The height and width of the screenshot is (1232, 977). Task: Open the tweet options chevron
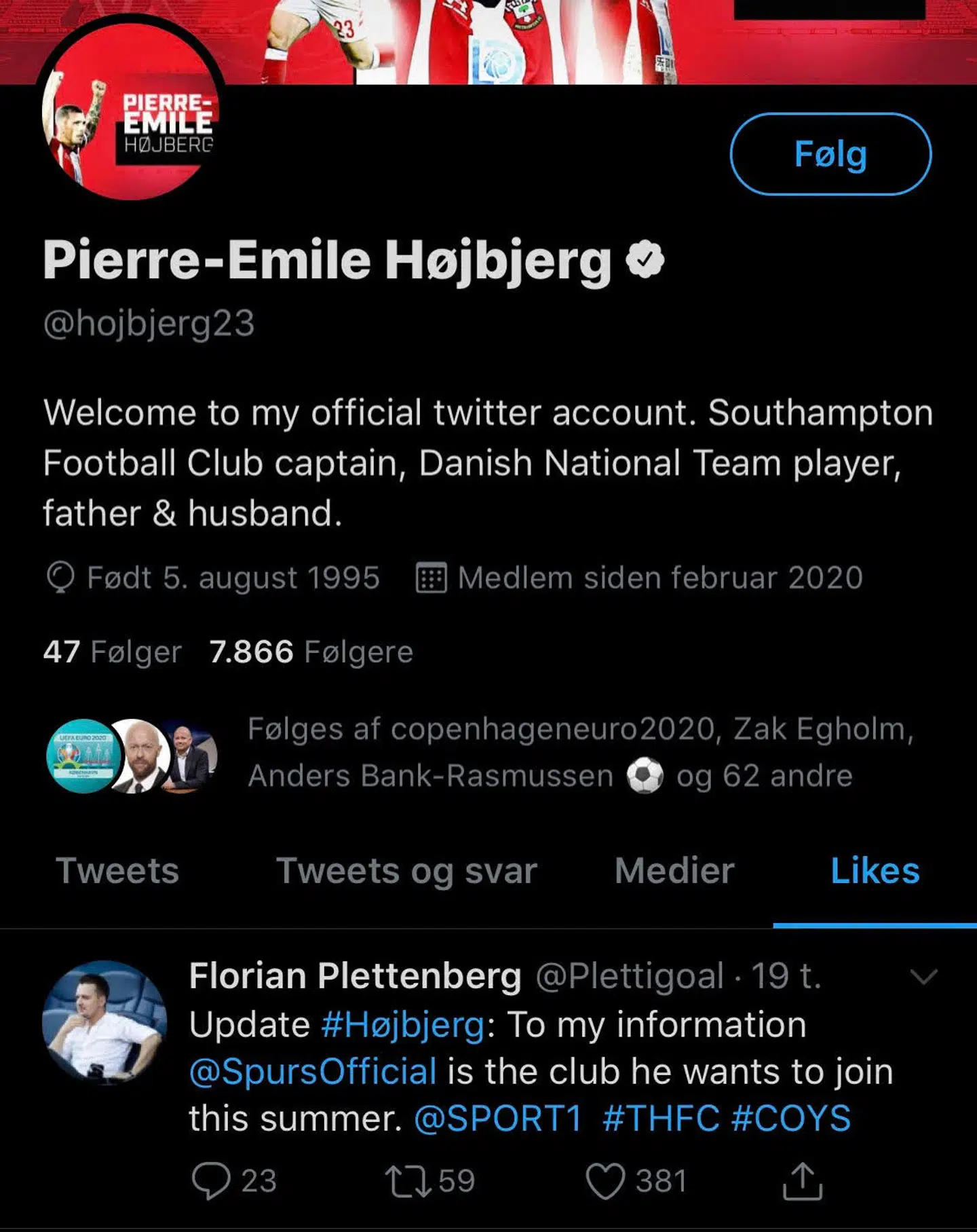pos(923,977)
